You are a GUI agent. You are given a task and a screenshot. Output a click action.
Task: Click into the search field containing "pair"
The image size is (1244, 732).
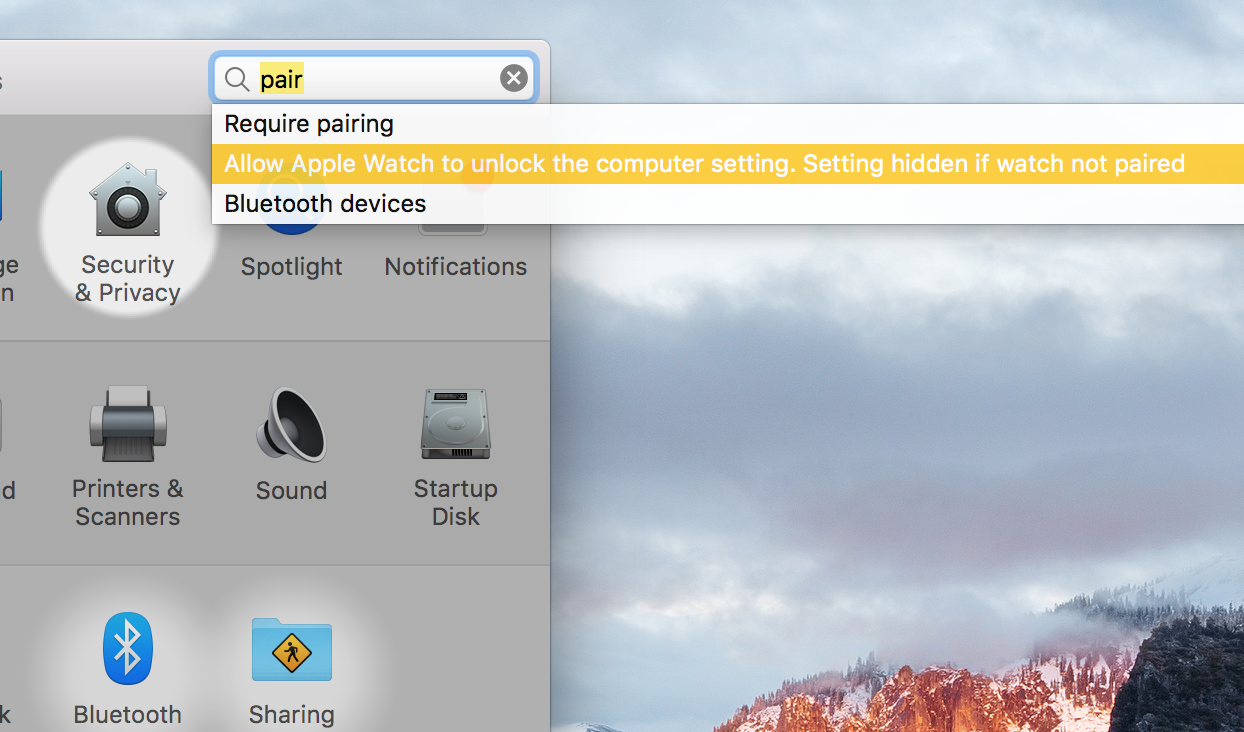[x=375, y=78]
